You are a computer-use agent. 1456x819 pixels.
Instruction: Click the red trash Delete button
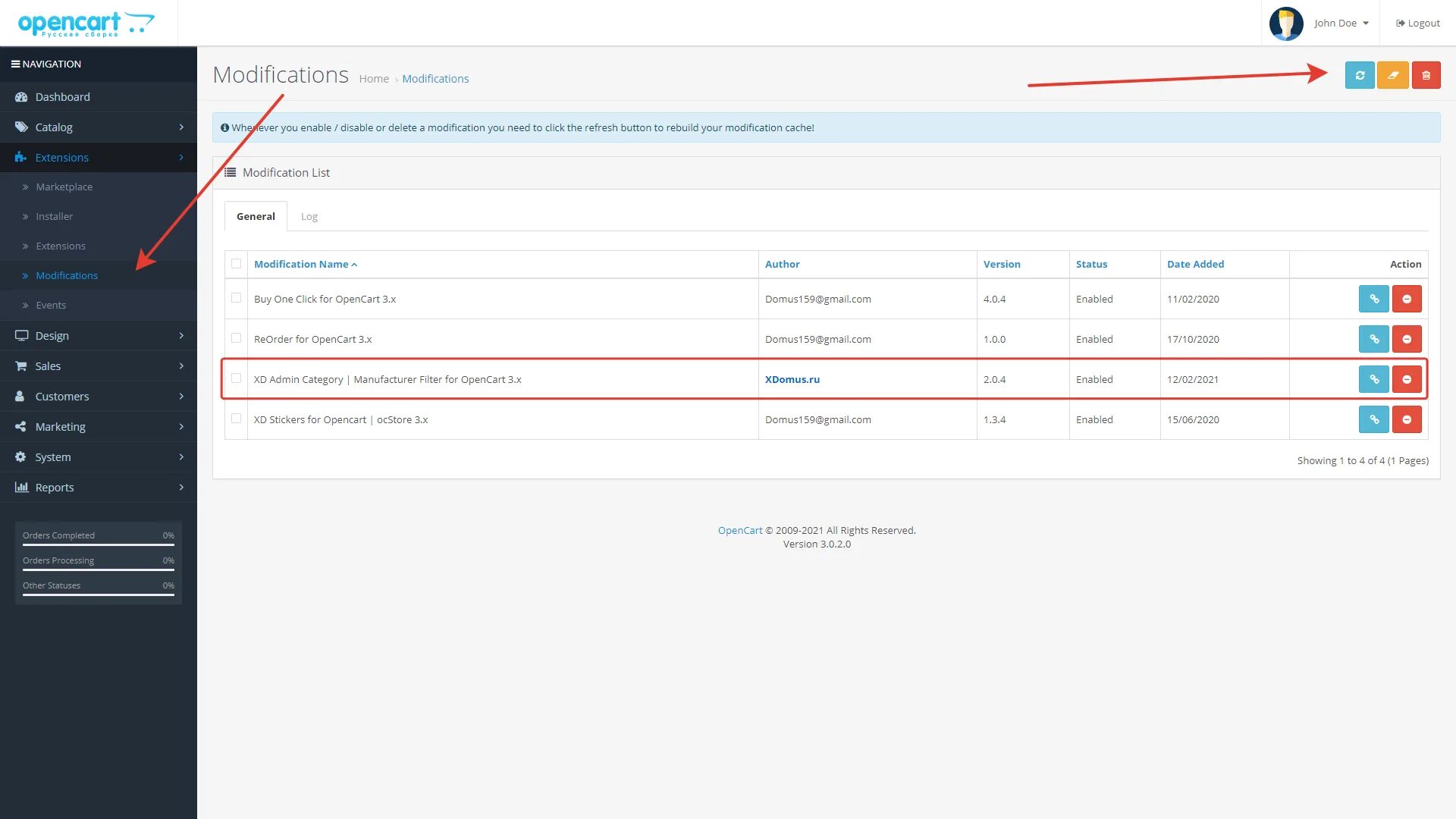click(1426, 75)
